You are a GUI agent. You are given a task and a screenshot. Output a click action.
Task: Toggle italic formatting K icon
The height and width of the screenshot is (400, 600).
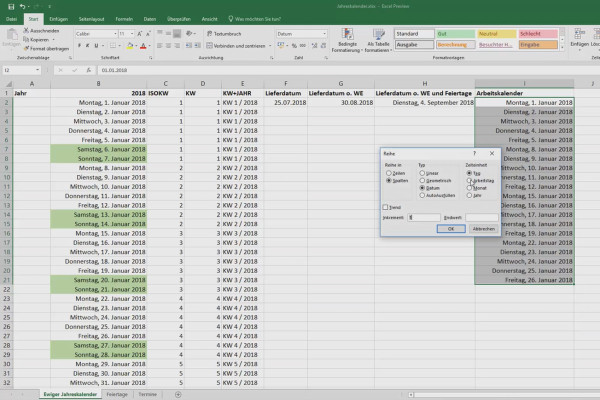(88, 46)
